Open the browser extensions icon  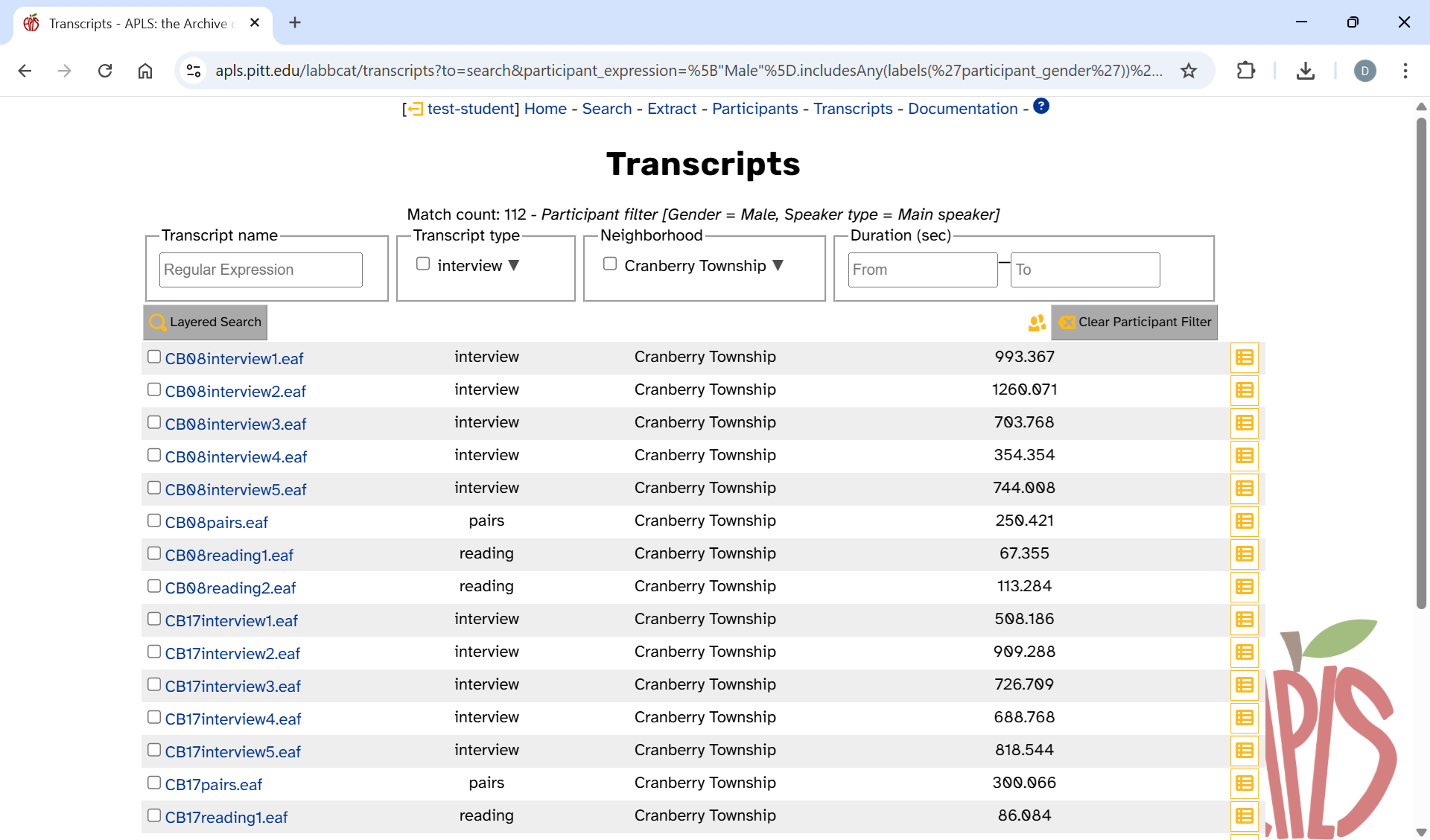pos(1245,71)
